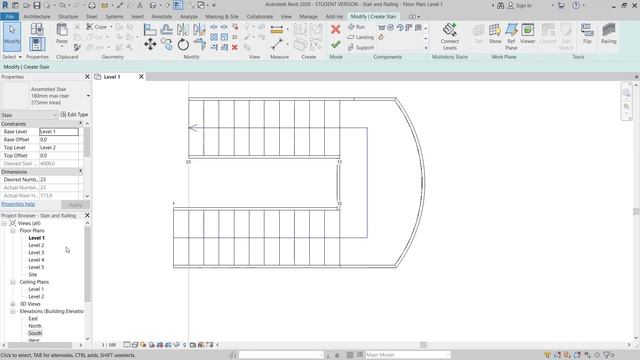Image resolution: width=640 pixels, height=360 pixels.
Task: Open the work plane Viewer
Action: tap(527, 33)
